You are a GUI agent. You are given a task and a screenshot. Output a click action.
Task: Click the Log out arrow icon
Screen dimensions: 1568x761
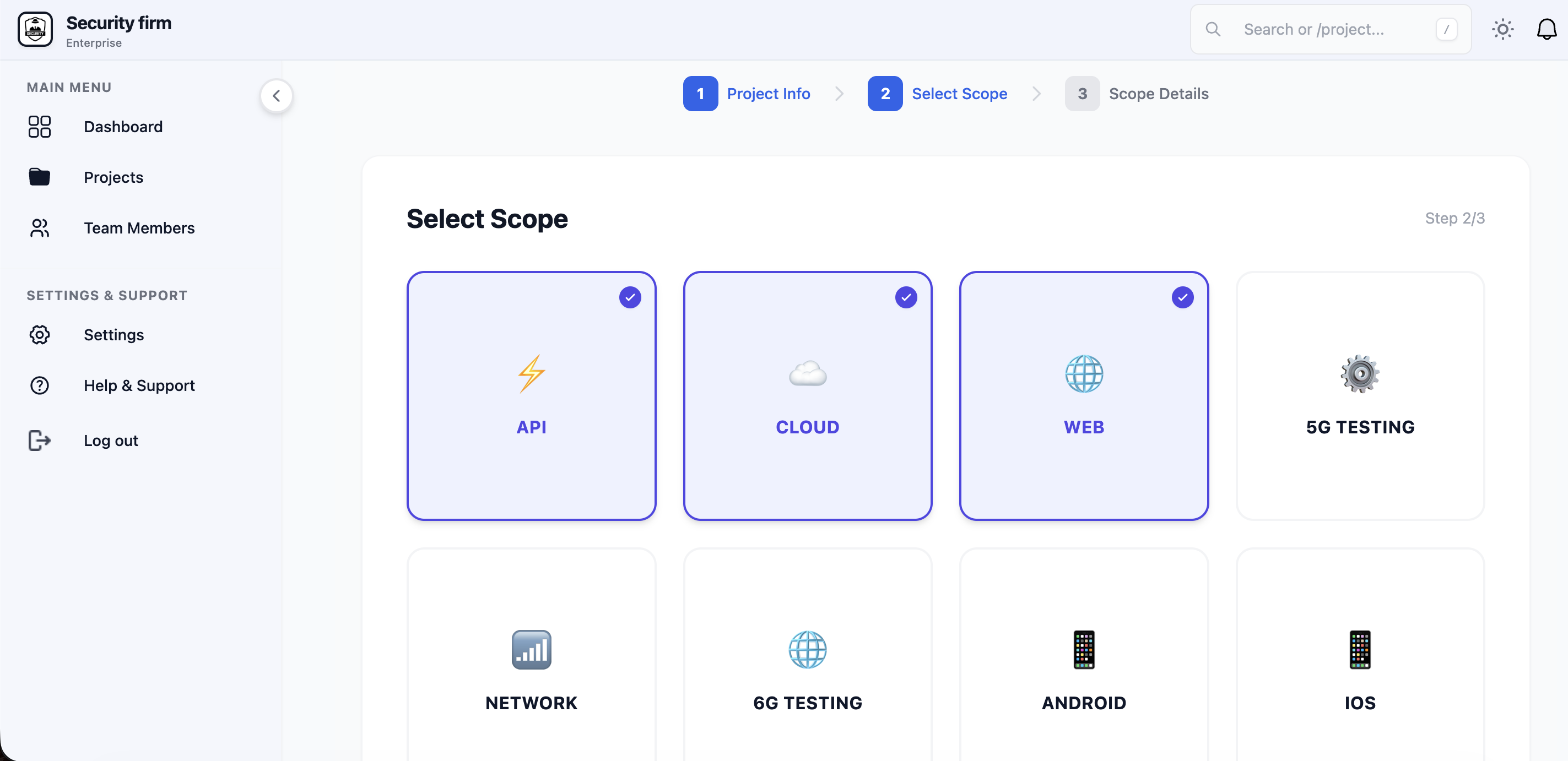point(40,440)
